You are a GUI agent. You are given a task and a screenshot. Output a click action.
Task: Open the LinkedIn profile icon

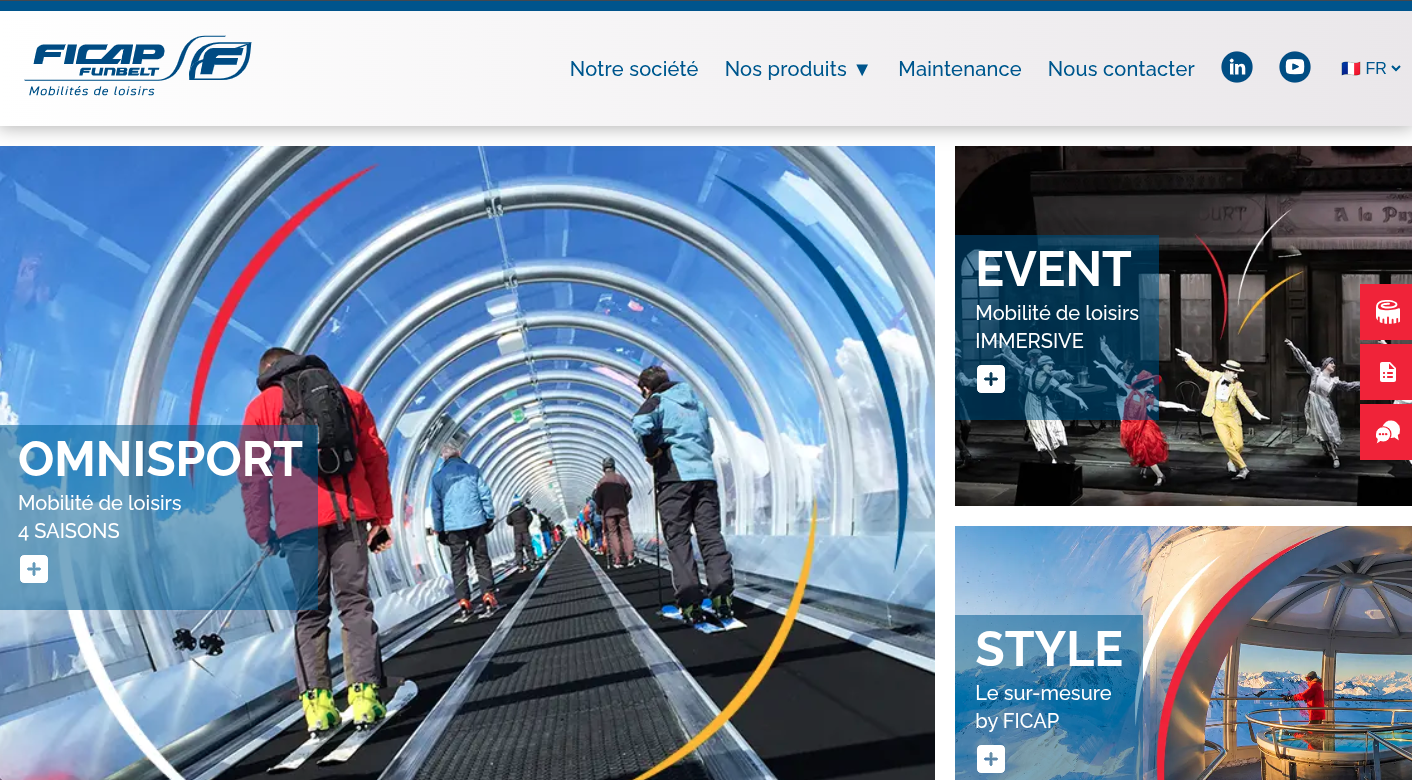tap(1237, 67)
